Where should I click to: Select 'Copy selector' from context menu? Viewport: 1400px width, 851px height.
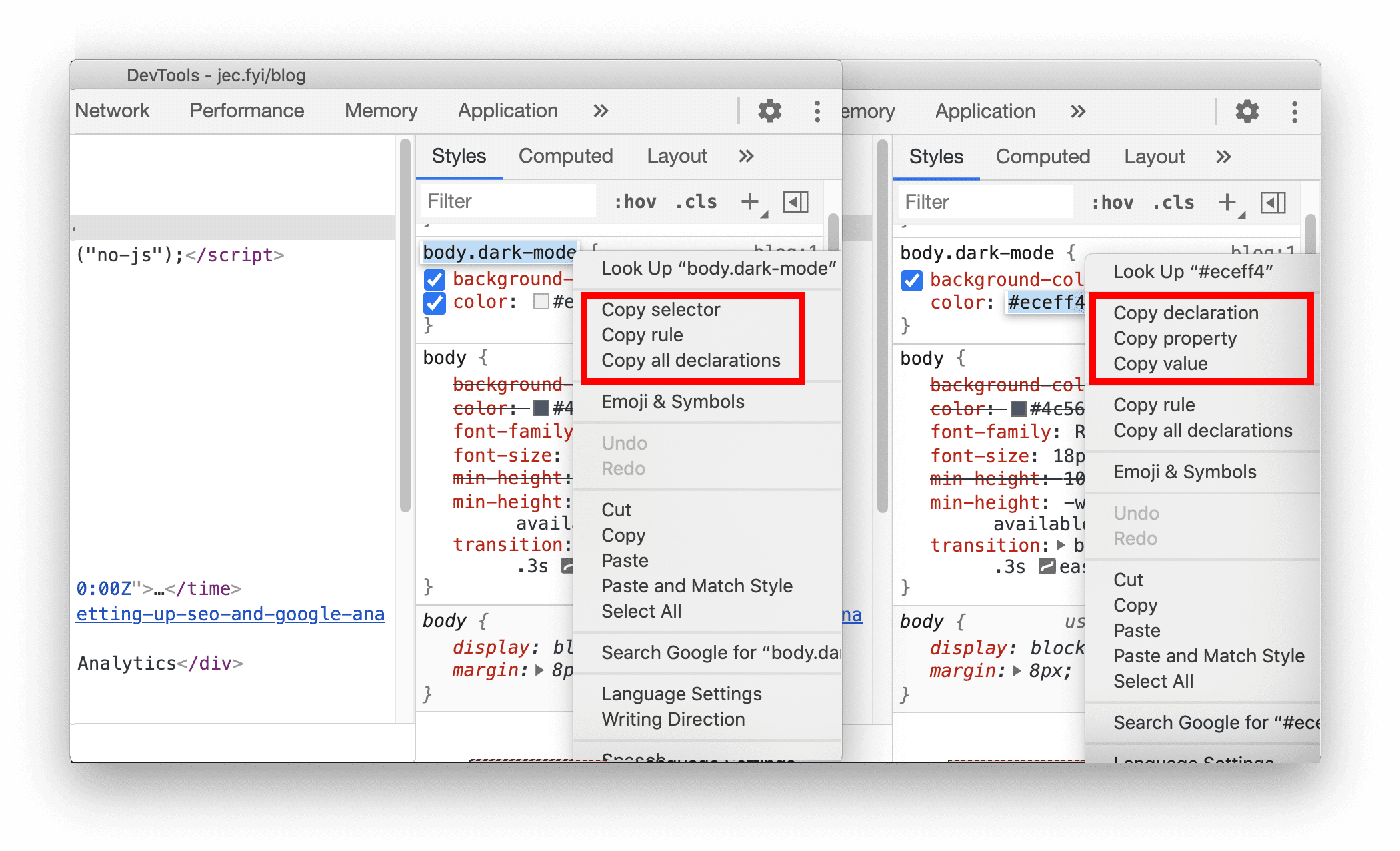click(x=660, y=310)
